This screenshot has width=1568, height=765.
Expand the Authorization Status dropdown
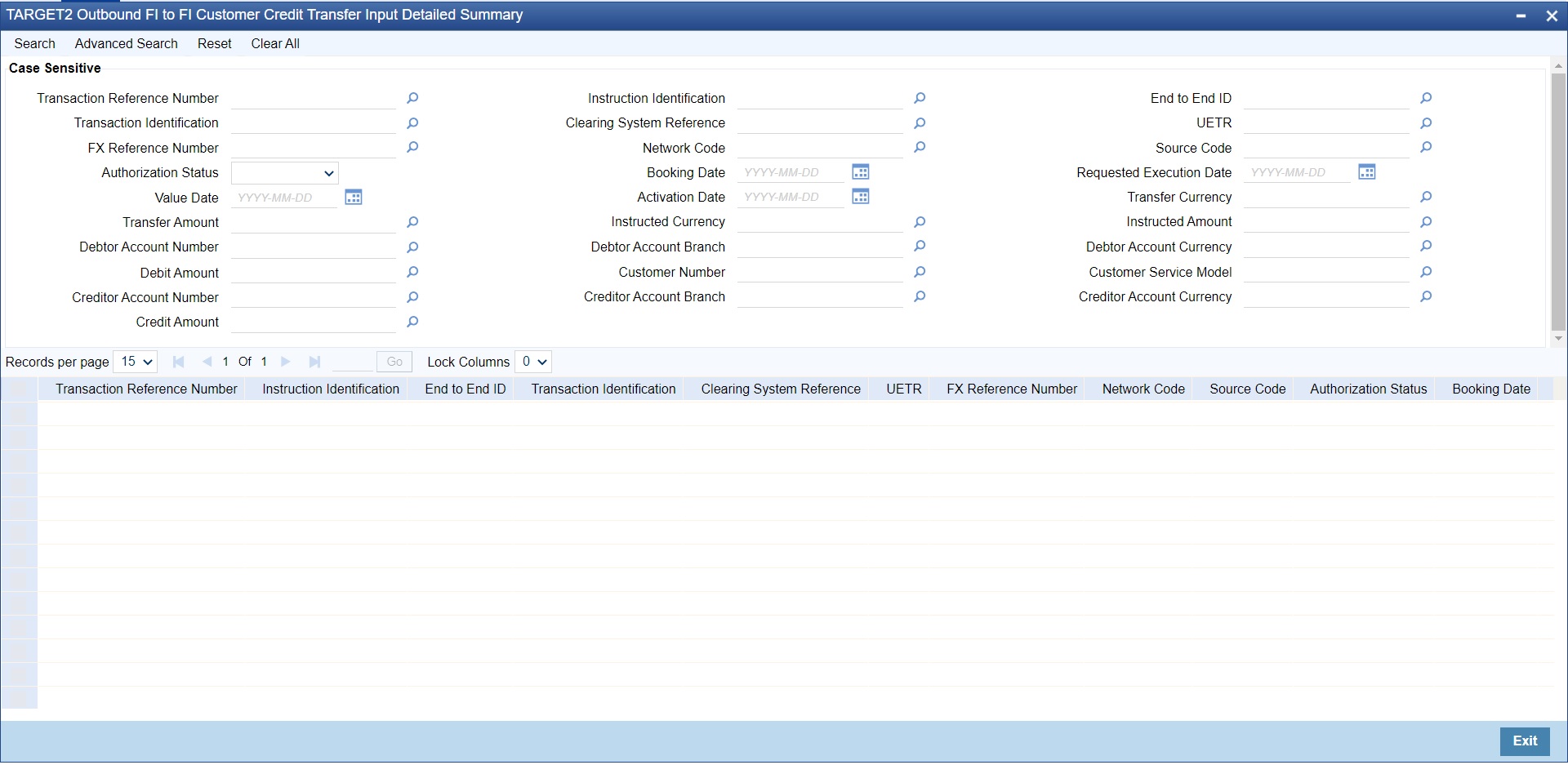point(284,173)
